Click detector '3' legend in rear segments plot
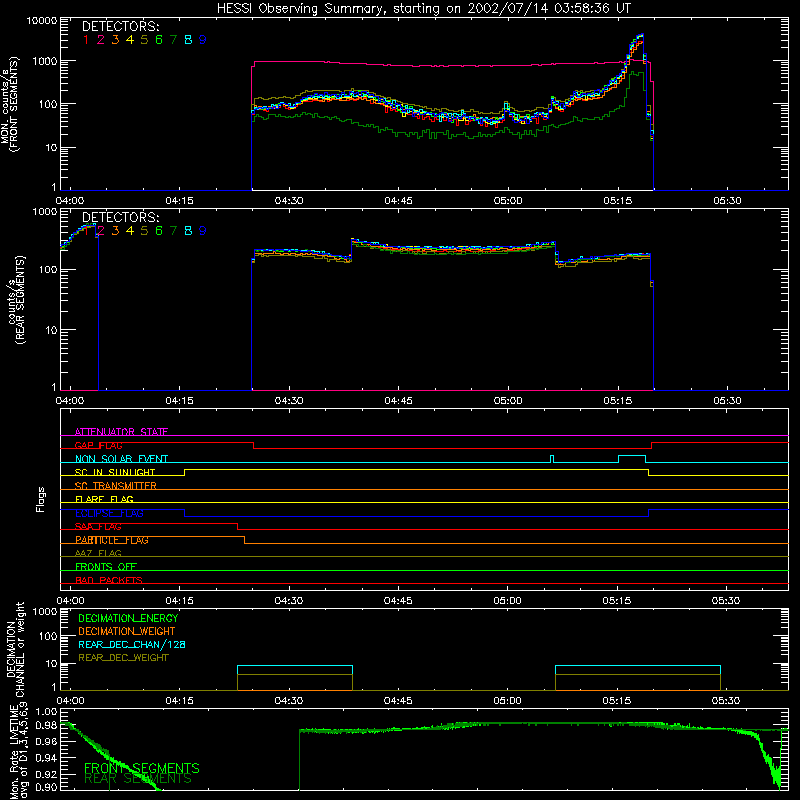 pos(115,231)
